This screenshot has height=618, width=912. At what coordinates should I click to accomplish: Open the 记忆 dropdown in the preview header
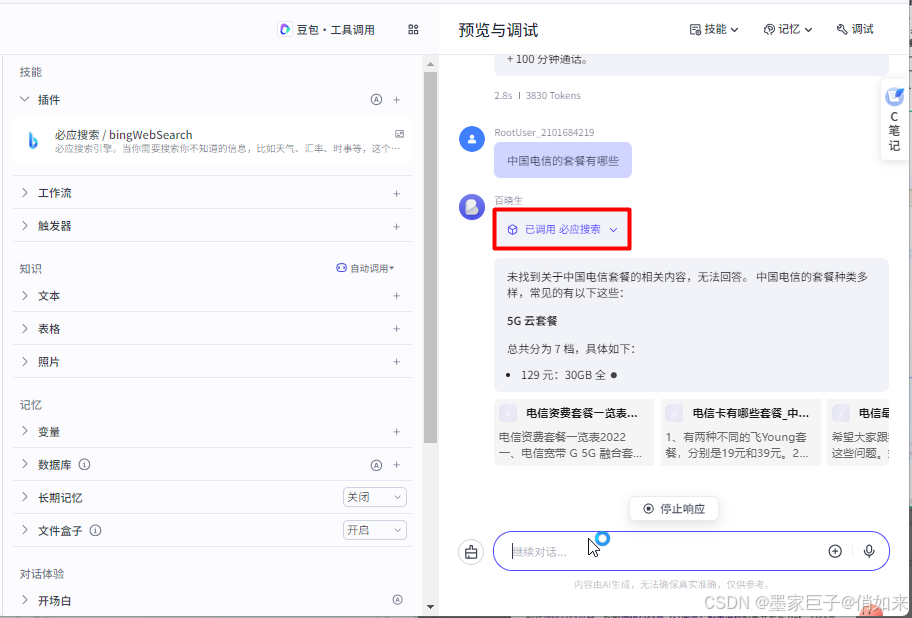pos(788,30)
